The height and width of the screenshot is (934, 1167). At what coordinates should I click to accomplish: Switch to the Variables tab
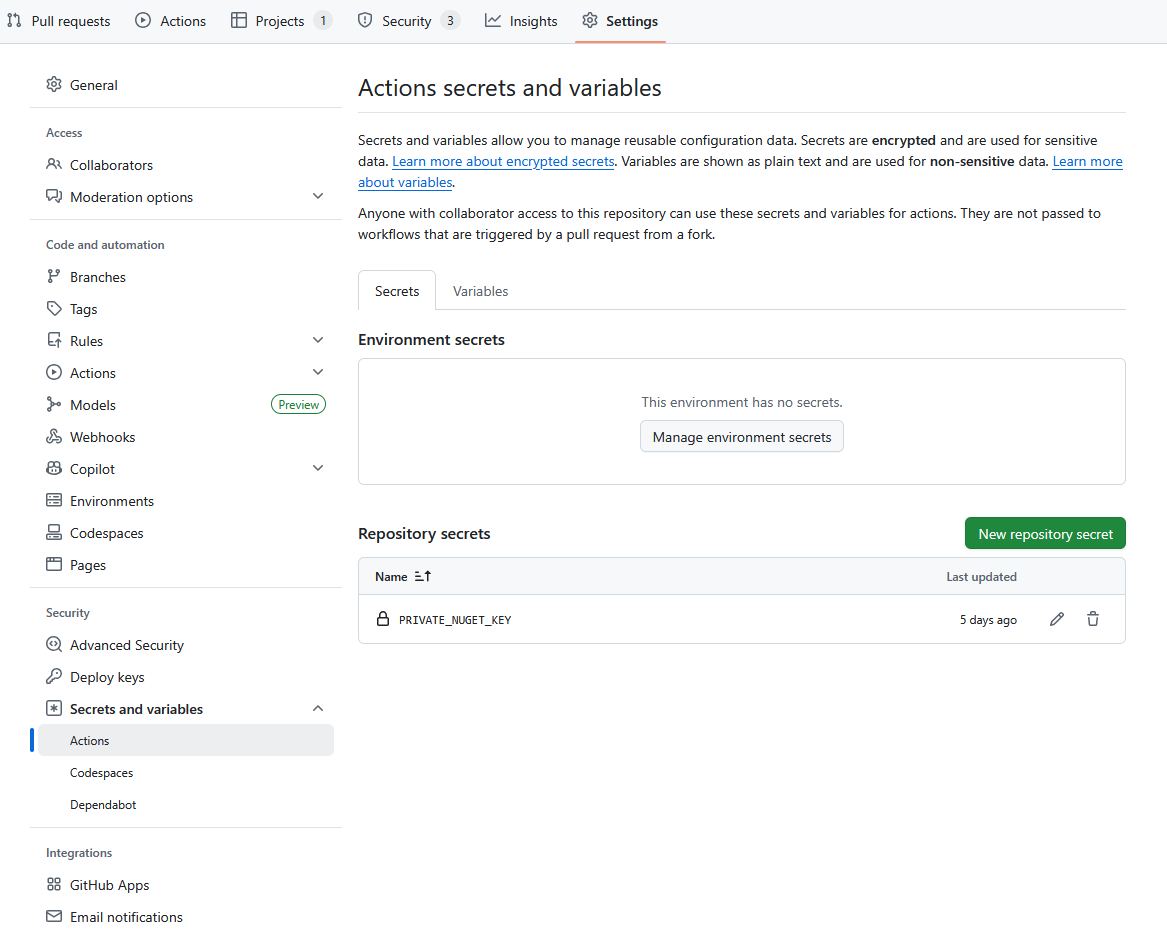(480, 291)
